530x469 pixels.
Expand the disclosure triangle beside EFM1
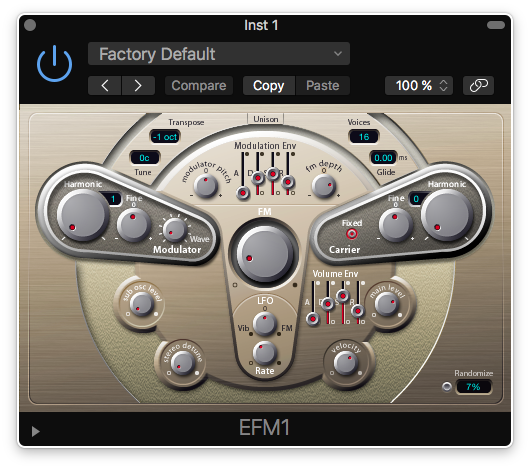[x=35, y=431]
